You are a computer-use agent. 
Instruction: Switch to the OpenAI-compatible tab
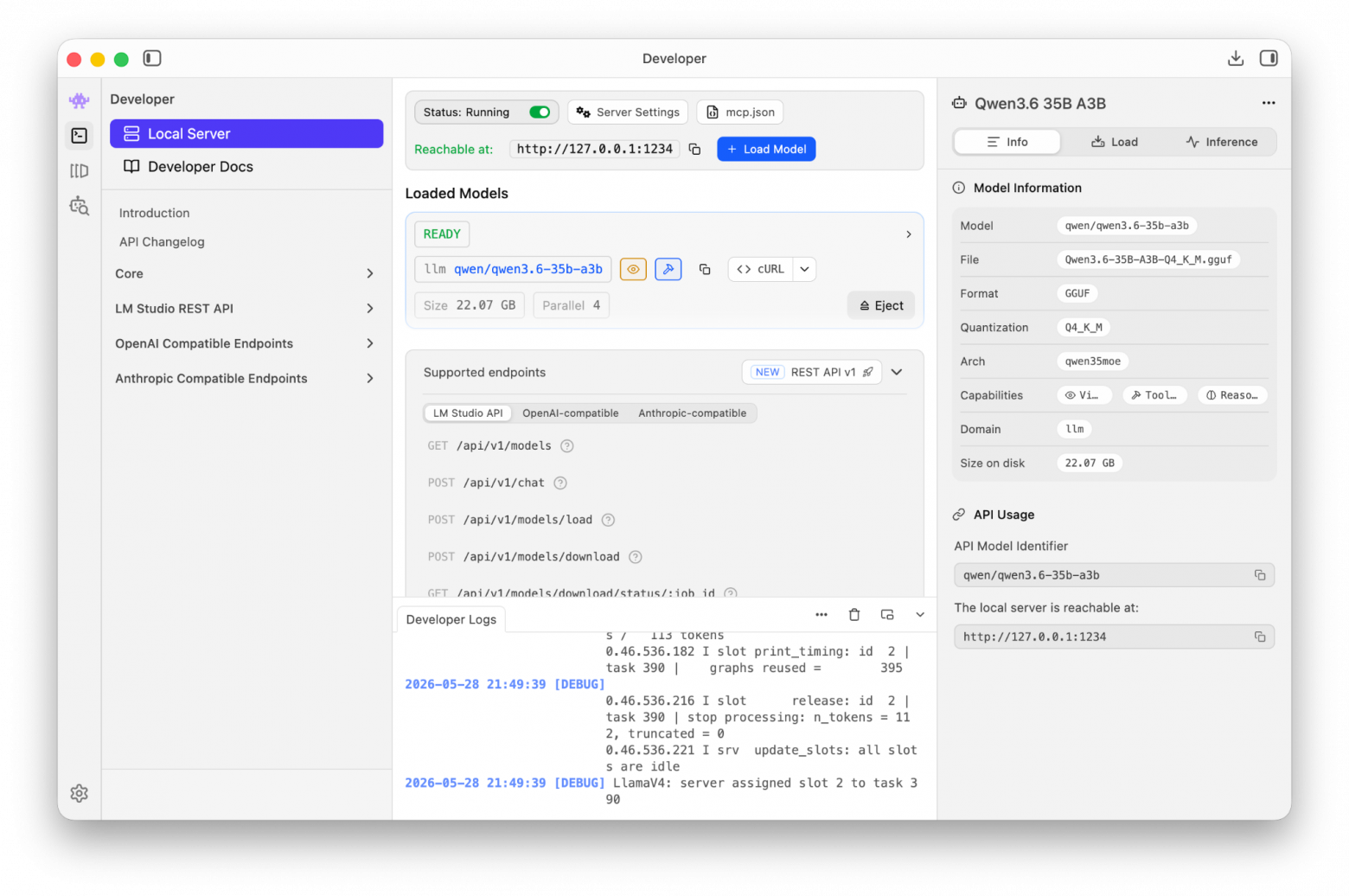click(571, 413)
